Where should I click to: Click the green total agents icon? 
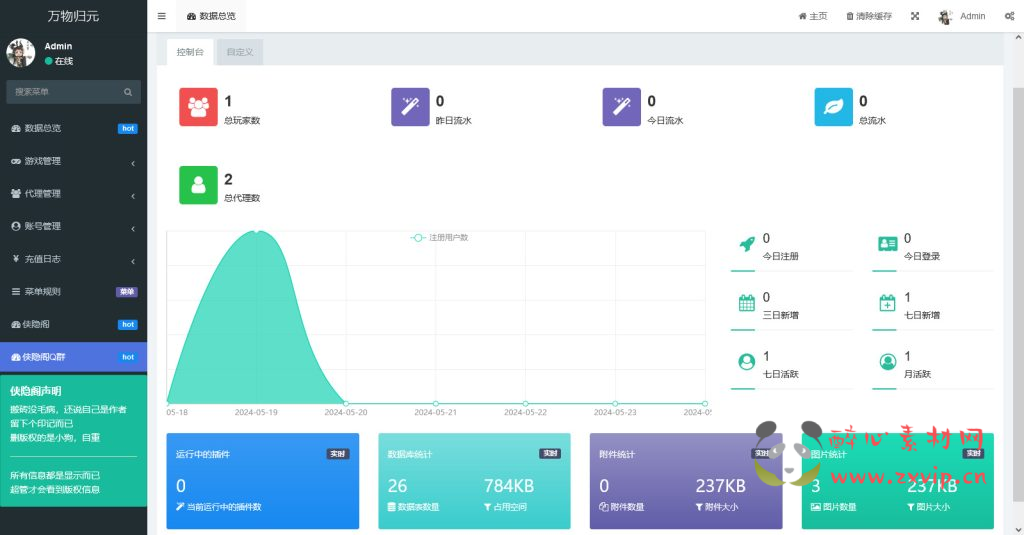coord(198,185)
